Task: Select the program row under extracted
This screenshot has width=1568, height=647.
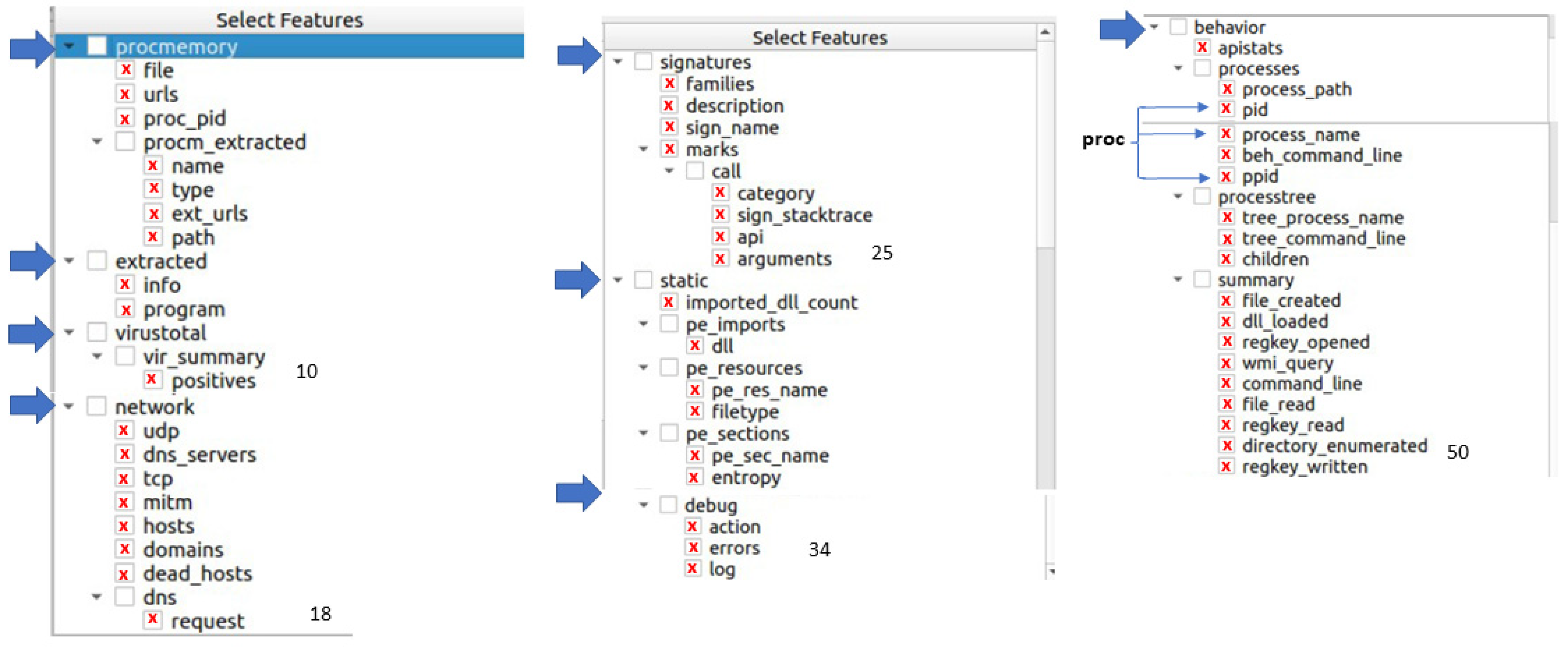Action: pyautogui.click(x=184, y=309)
